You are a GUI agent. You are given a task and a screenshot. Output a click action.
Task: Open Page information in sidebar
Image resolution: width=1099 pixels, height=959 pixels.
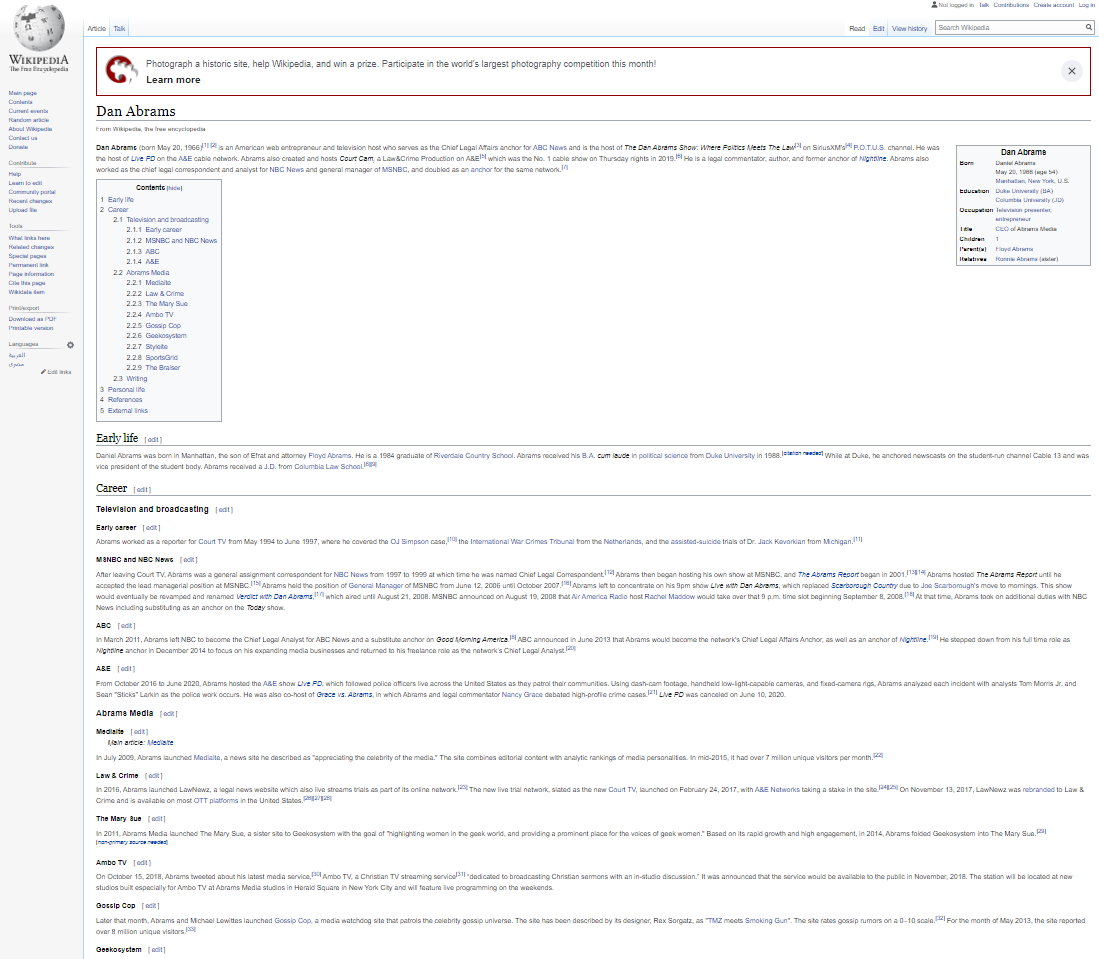[31, 274]
